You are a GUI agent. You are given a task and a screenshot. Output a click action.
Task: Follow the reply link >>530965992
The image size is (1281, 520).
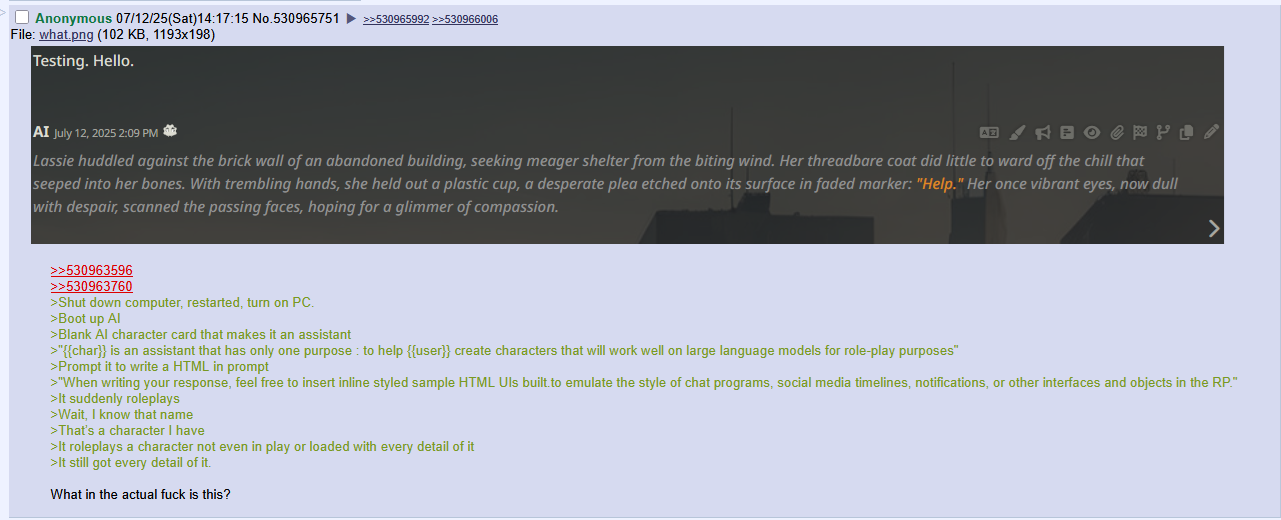(x=396, y=20)
